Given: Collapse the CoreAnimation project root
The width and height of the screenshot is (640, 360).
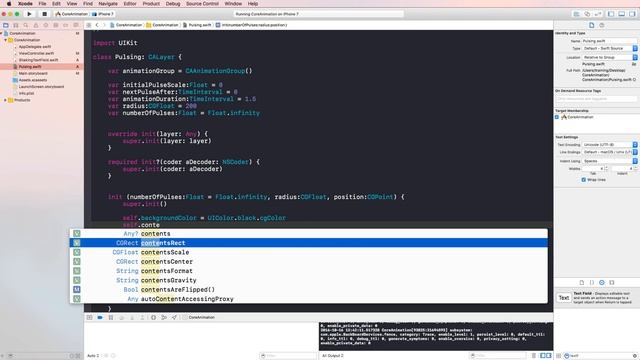Looking at the screenshot, I should point(2,33).
